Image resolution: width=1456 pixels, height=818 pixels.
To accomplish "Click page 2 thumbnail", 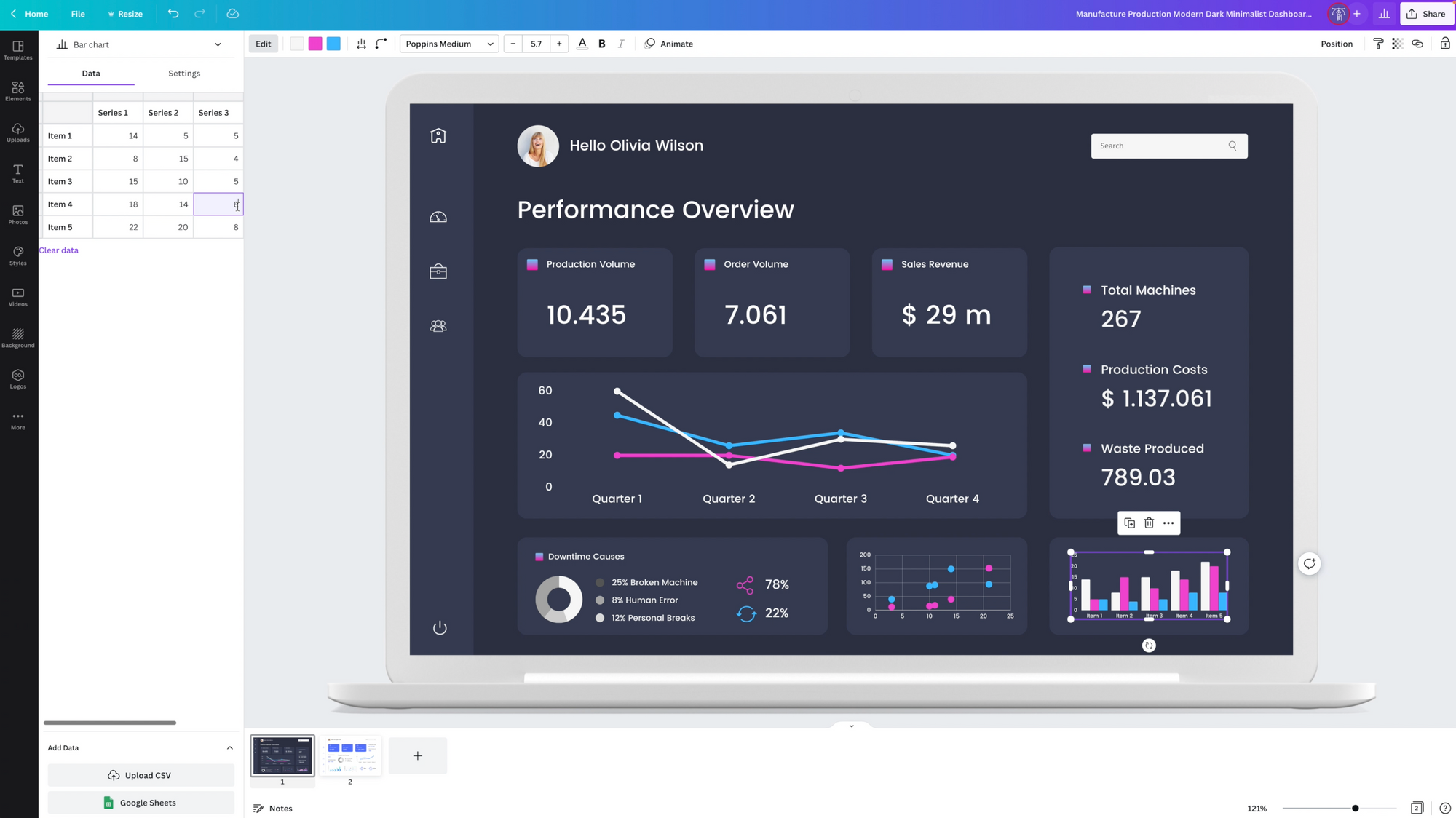I will 350,756.
